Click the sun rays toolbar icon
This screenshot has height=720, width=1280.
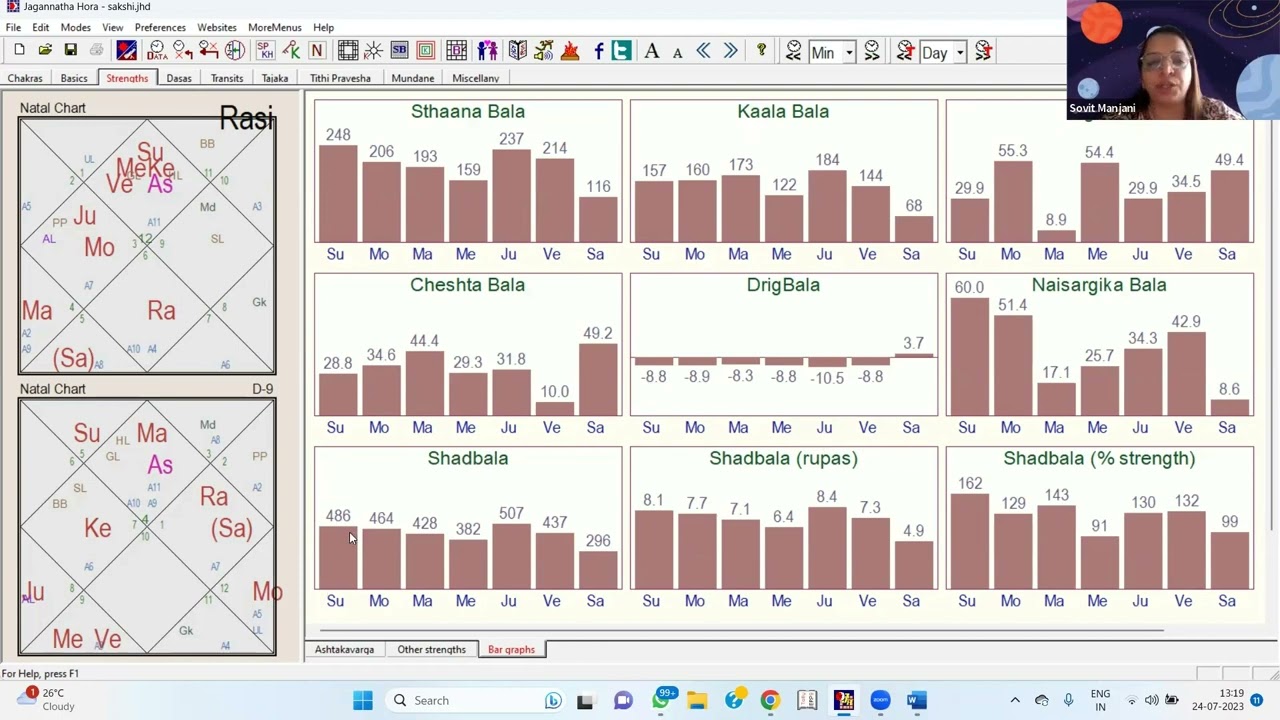coord(374,51)
